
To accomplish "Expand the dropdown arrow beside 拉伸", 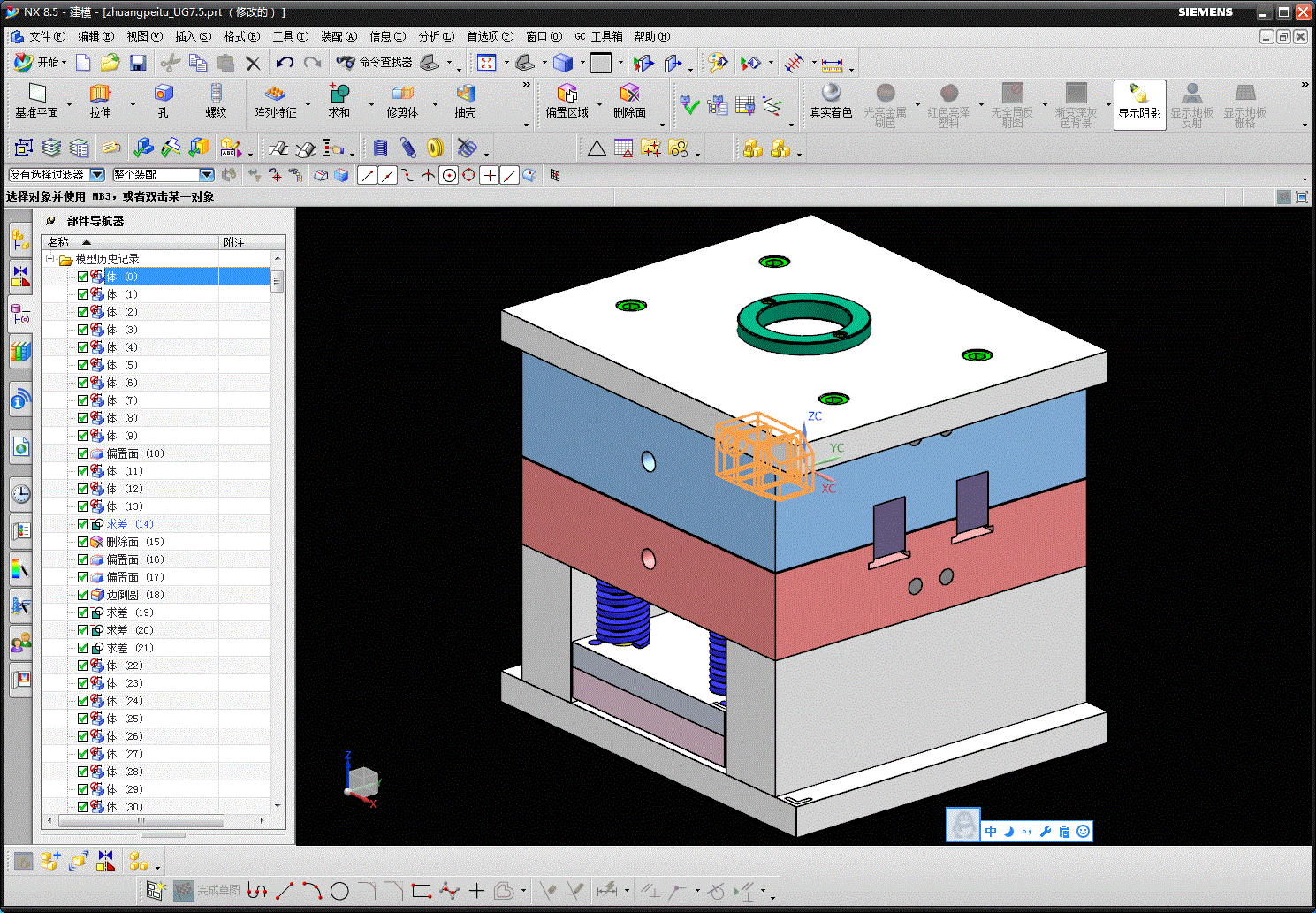I will pos(133,104).
